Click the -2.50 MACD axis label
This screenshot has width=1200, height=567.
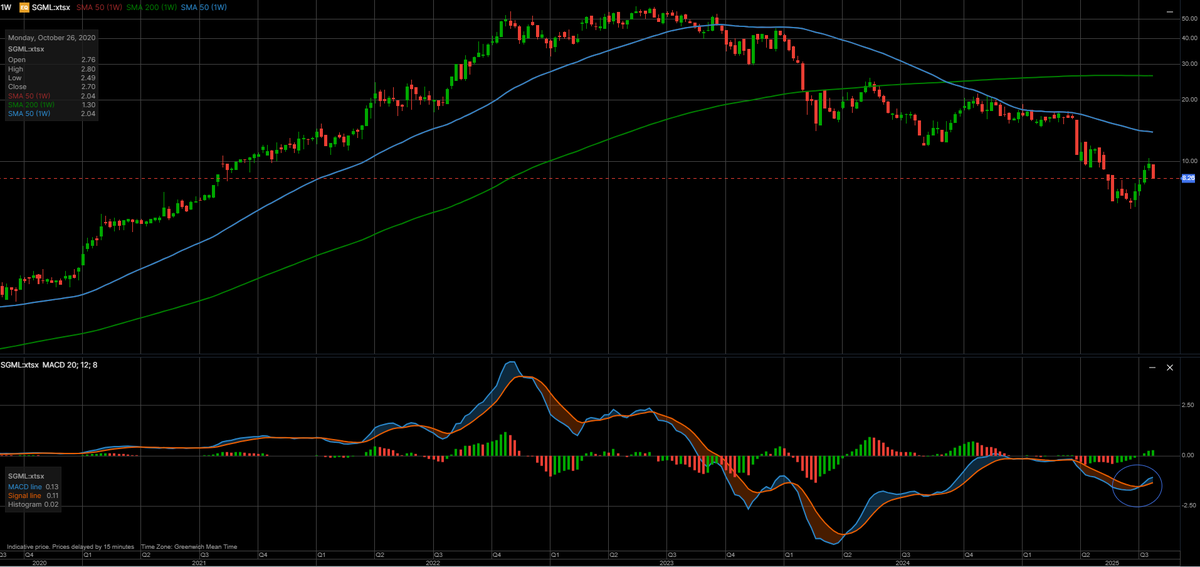[1189, 506]
